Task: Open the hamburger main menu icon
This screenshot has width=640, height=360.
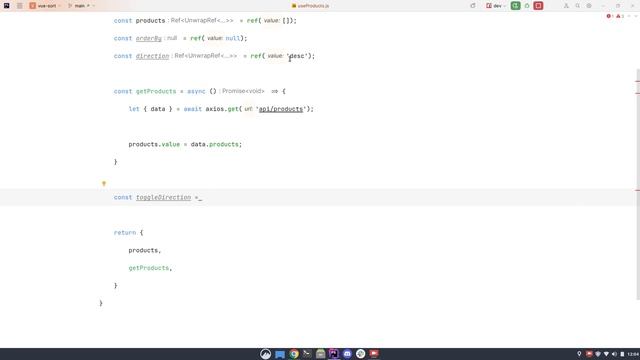Action: (20, 6)
